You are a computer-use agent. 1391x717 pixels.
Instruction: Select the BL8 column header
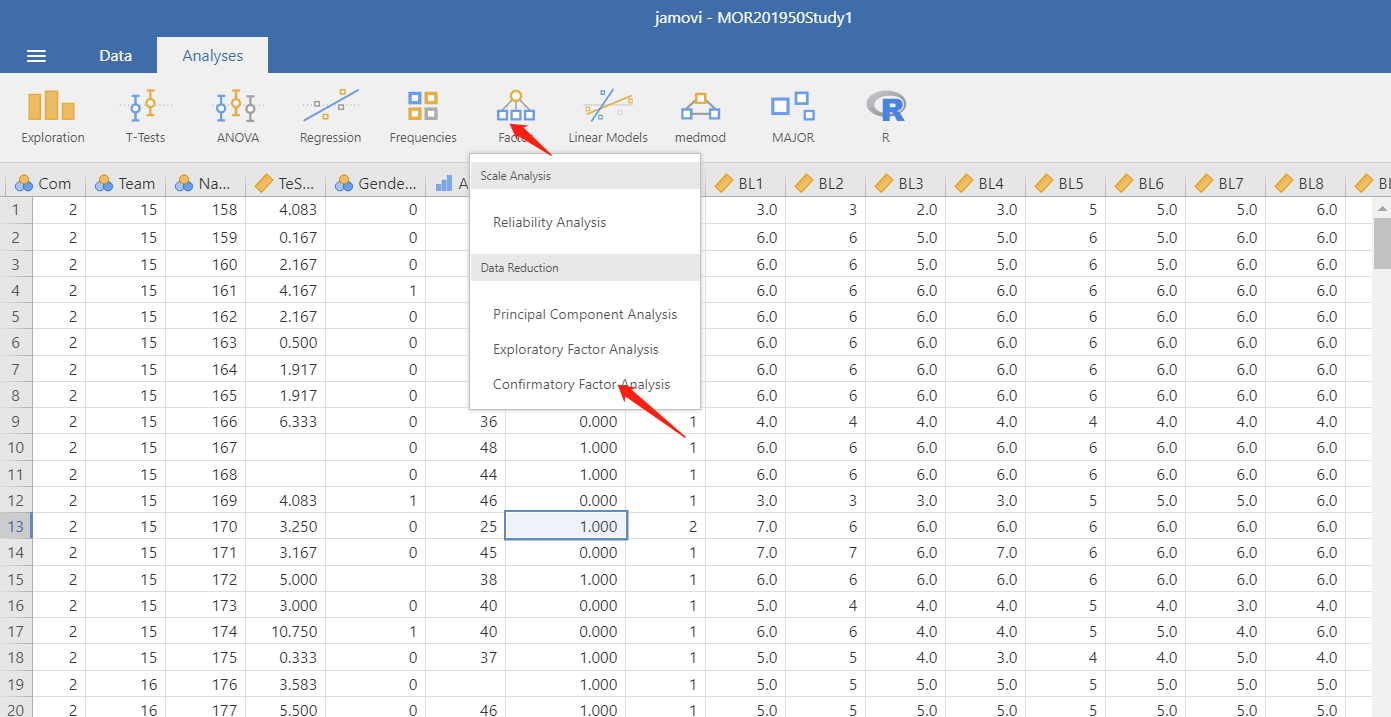tap(1306, 183)
